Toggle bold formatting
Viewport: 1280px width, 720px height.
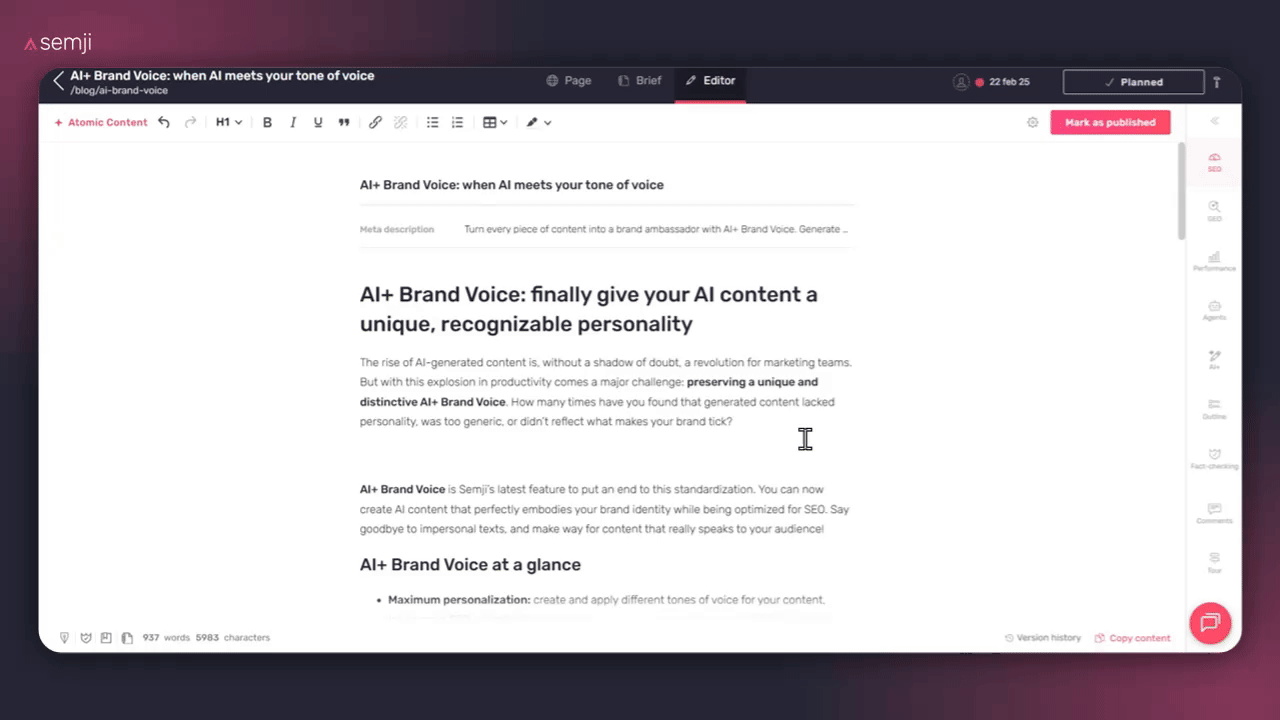coord(267,122)
